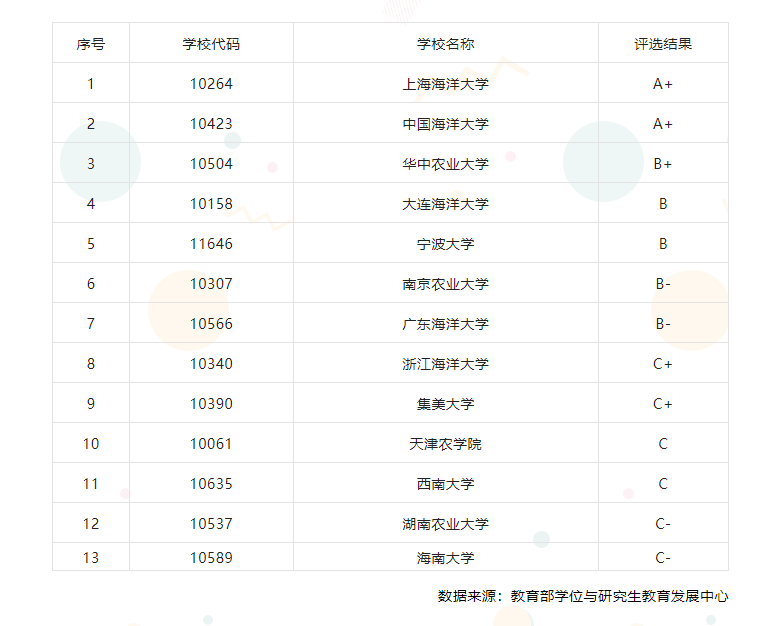Click serial number 7
783x626 pixels.
pyautogui.click(x=91, y=323)
